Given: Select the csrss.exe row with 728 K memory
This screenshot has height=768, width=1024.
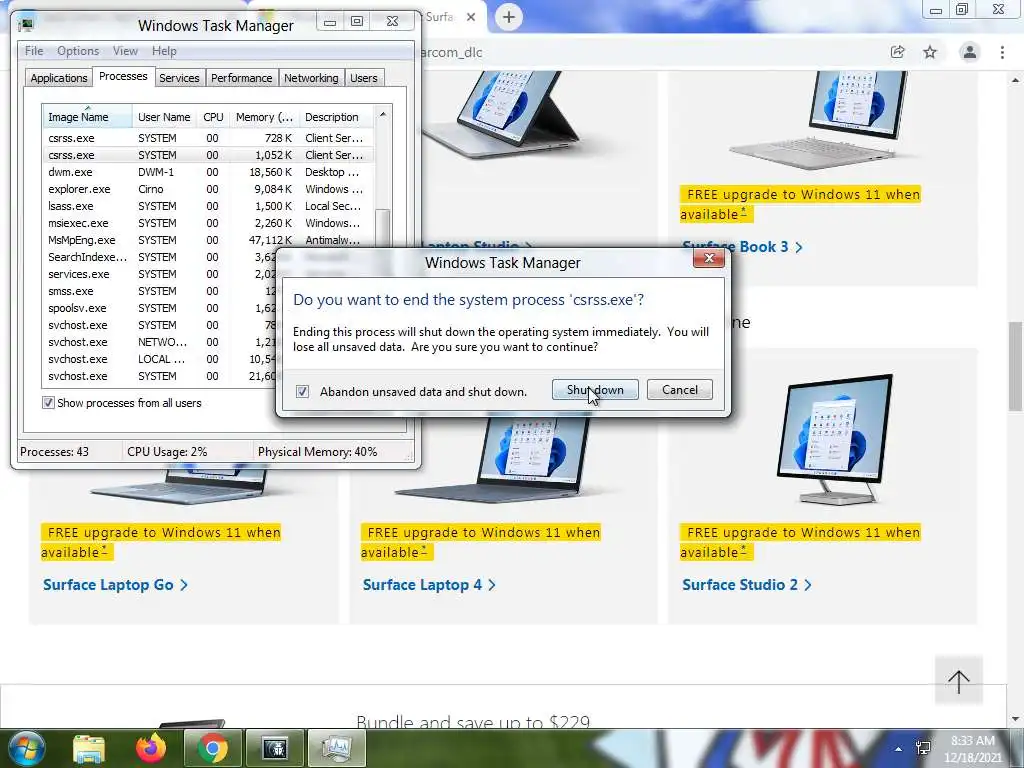Looking at the screenshot, I should (x=208, y=138).
